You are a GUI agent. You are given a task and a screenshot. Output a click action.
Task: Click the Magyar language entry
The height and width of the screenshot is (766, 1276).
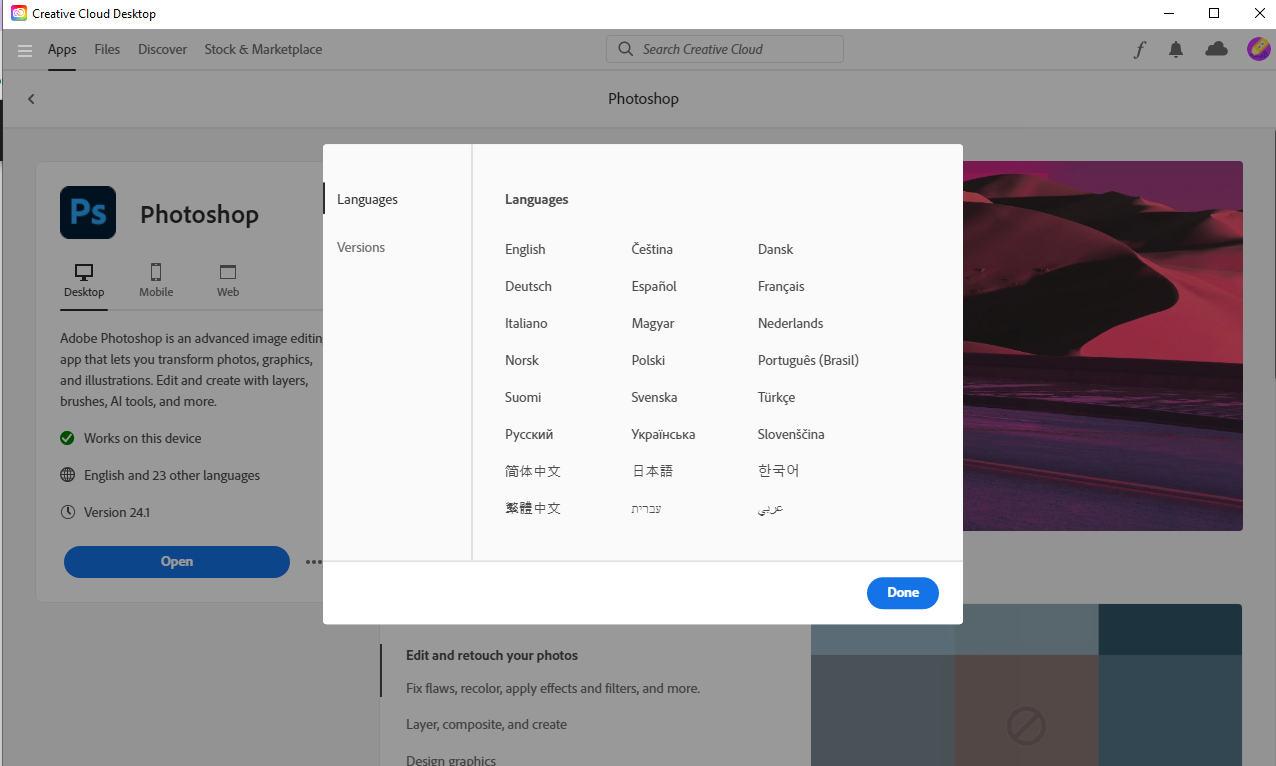(653, 323)
